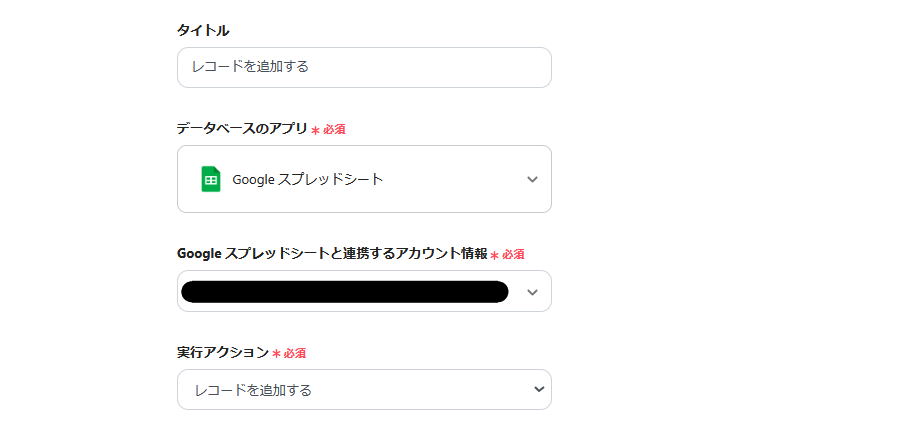Open the 実行アクション select arrow
This screenshot has width=897, height=435.
coord(539,389)
